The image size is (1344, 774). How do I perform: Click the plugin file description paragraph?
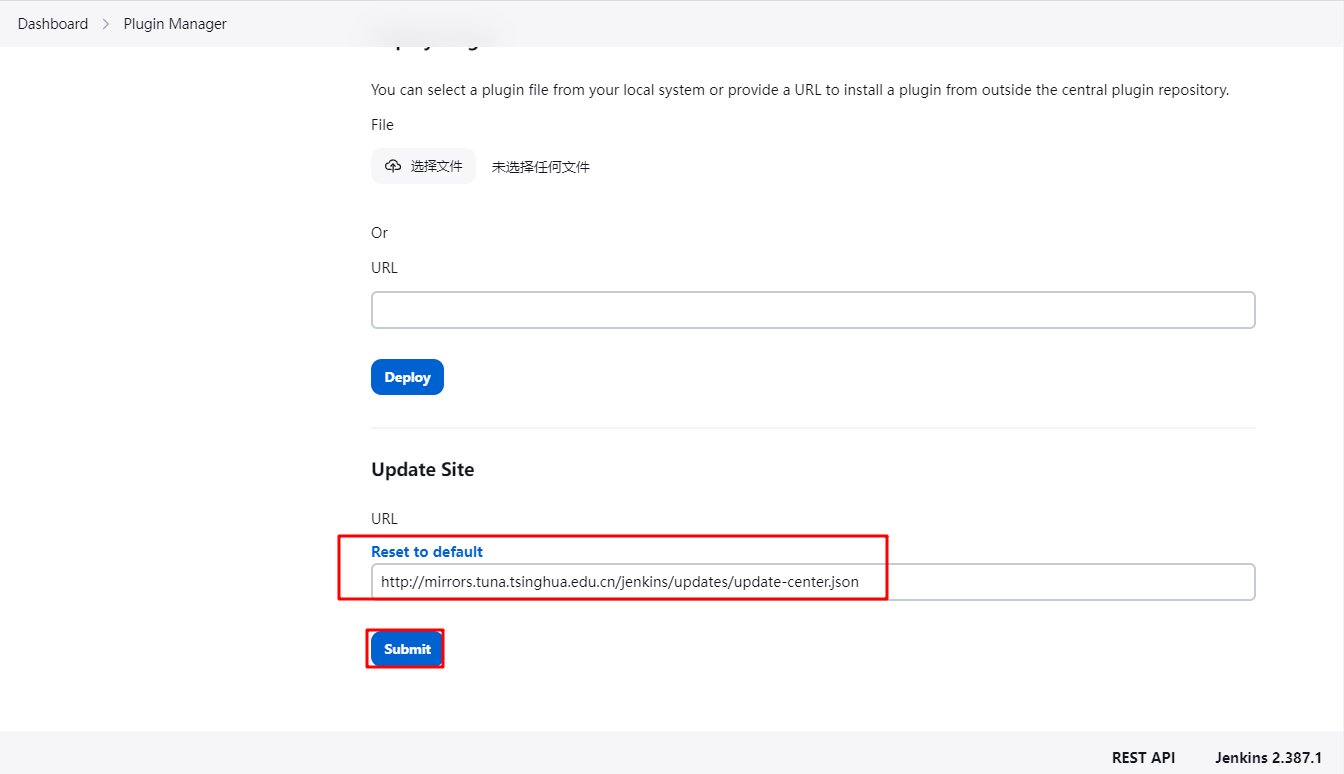coord(799,90)
